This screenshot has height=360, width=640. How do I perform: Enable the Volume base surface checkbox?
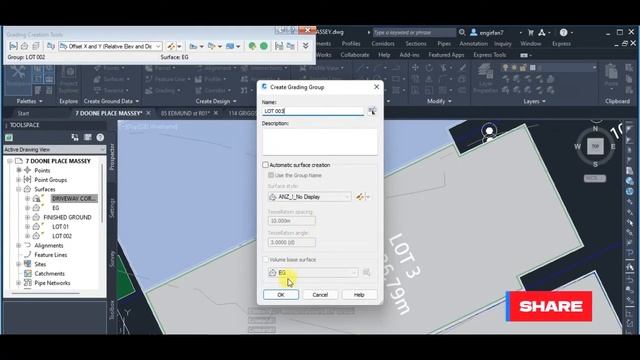coord(265,260)
